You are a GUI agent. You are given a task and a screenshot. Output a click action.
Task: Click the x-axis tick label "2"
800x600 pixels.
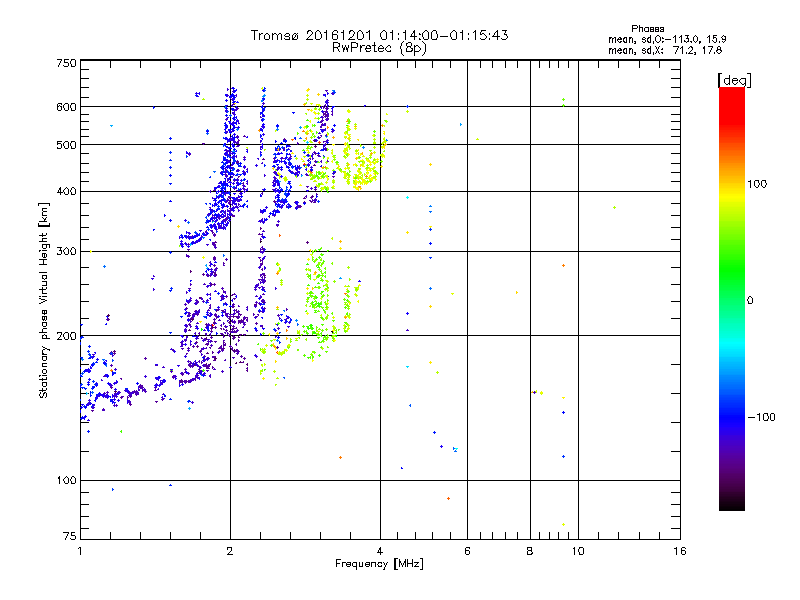[x=230, y=551]
